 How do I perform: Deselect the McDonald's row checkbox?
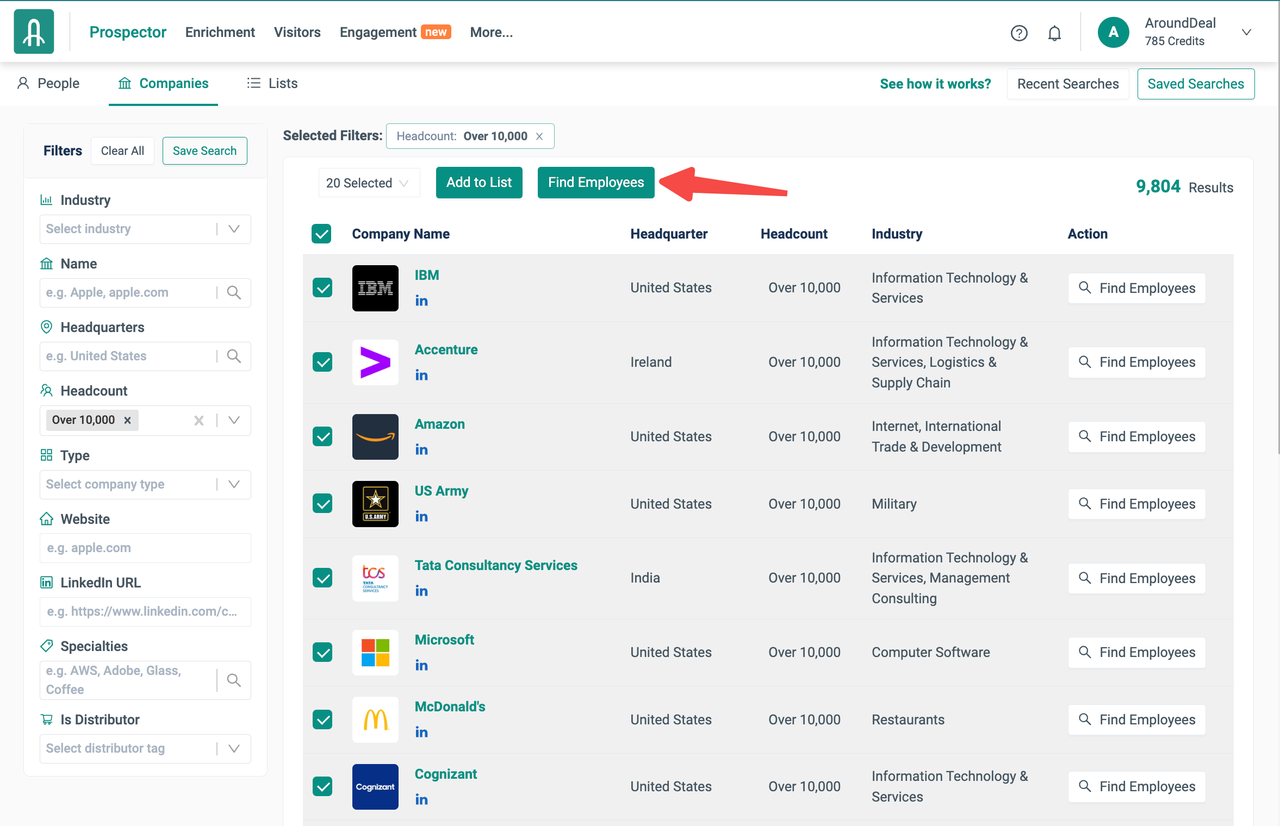coord(322,720)
